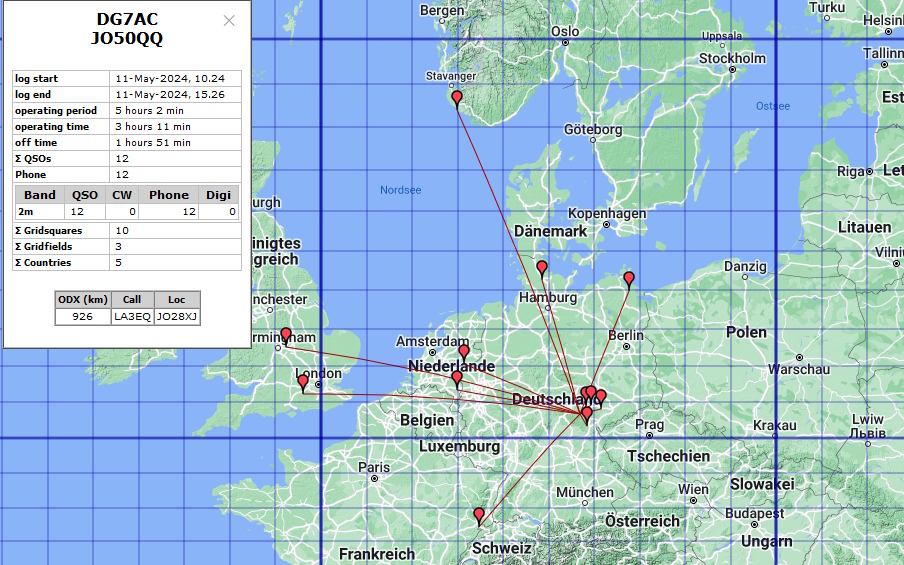Image resolution: width=904 pixels, height=565 pixels.
Task: Click the Band column header
Action: (40, 195)
